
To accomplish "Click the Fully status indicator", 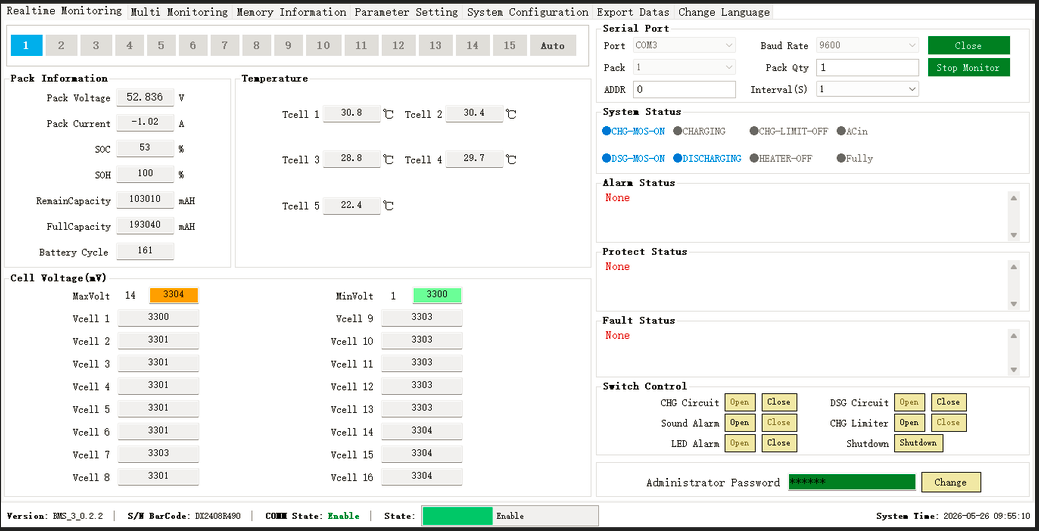I will click(855, 158).
